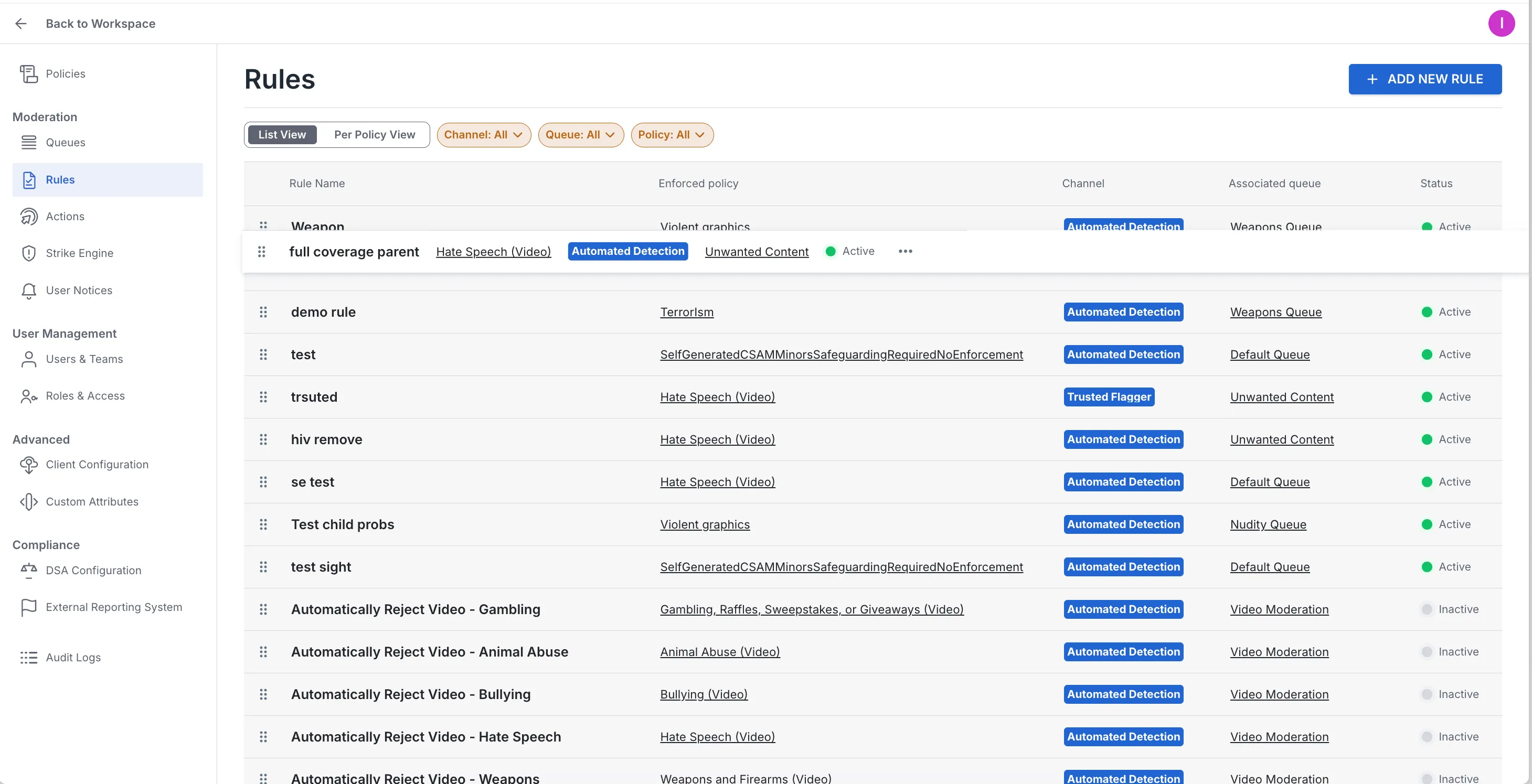
Task: Go to Queues in sidebar
Action: point(66,143)
